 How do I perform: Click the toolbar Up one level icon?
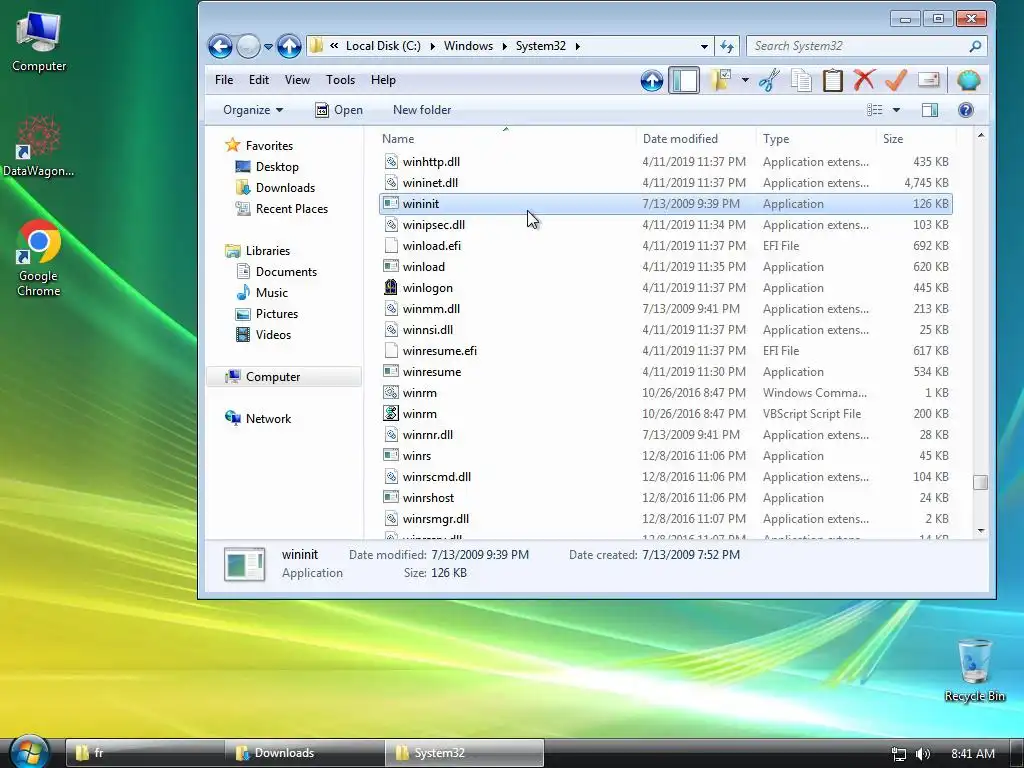(x=652, y=80)
